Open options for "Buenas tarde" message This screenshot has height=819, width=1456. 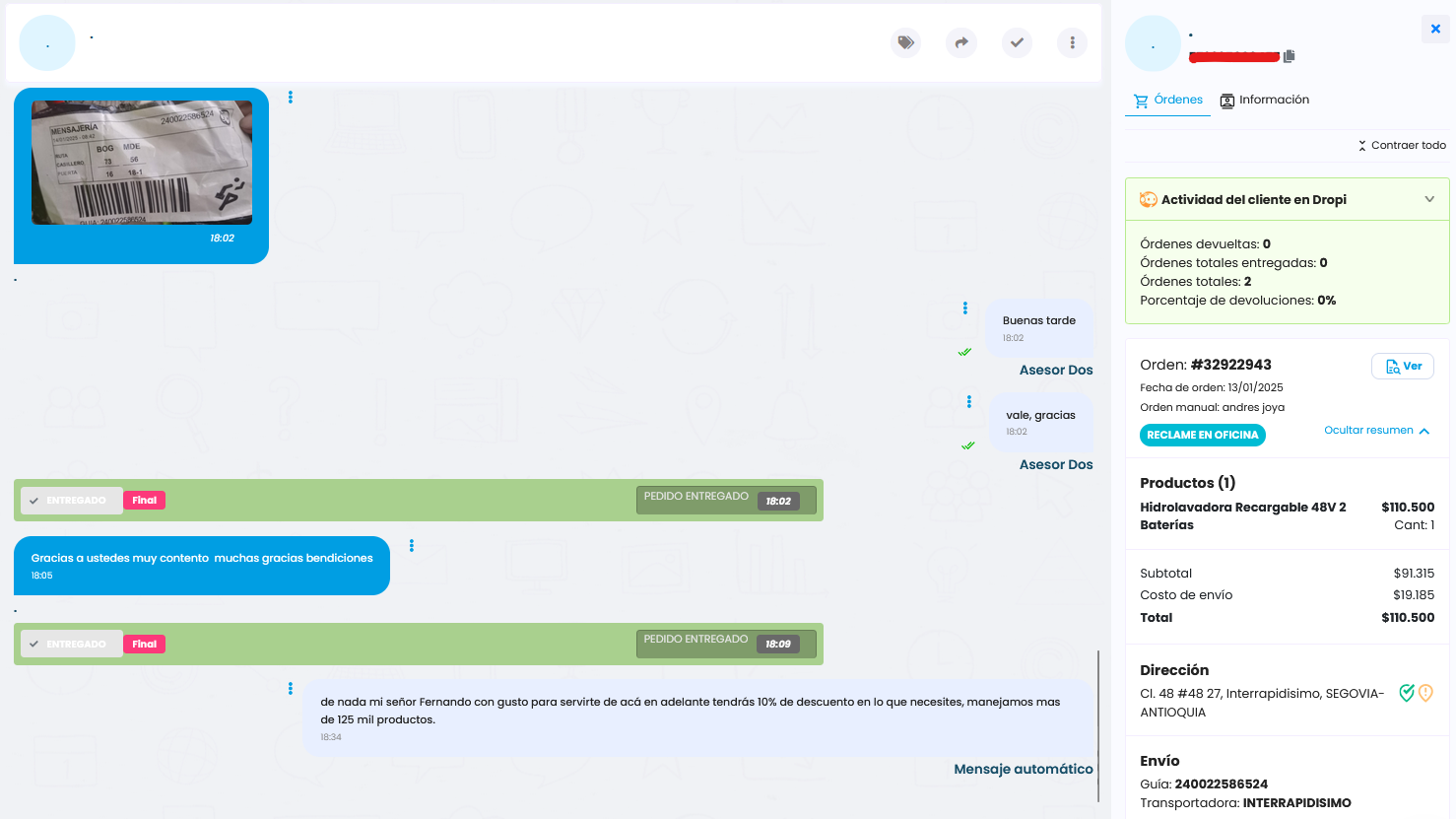965,308
